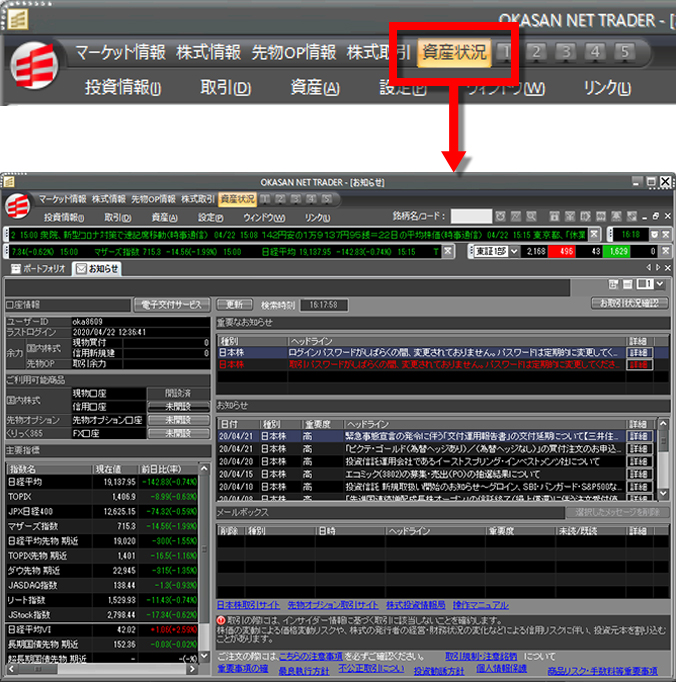Open the layout number 1 dropdown arrow
This screenshot has height=682, width=676.
pos(660,284)
